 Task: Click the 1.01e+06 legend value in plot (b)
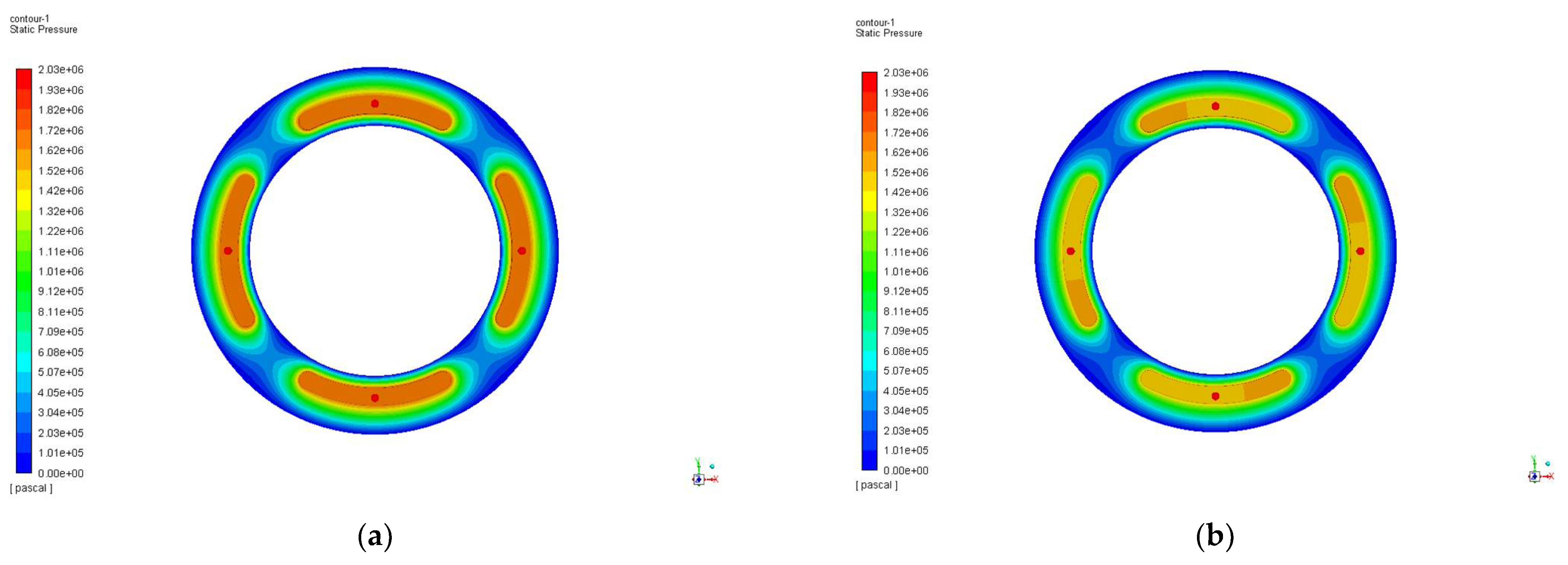[x=906, y=271]
